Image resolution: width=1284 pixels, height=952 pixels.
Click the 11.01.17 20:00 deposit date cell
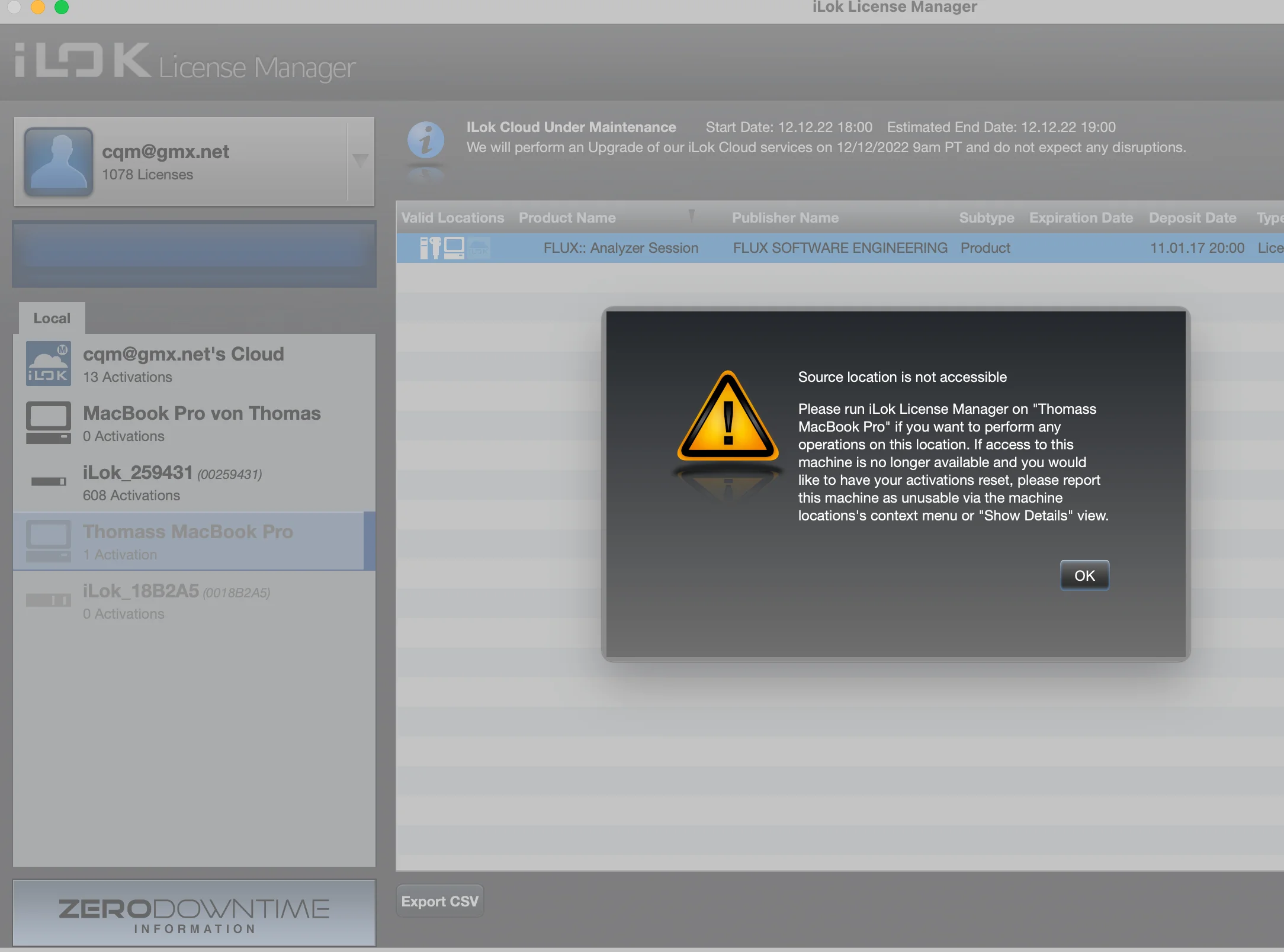[1197, 248]
